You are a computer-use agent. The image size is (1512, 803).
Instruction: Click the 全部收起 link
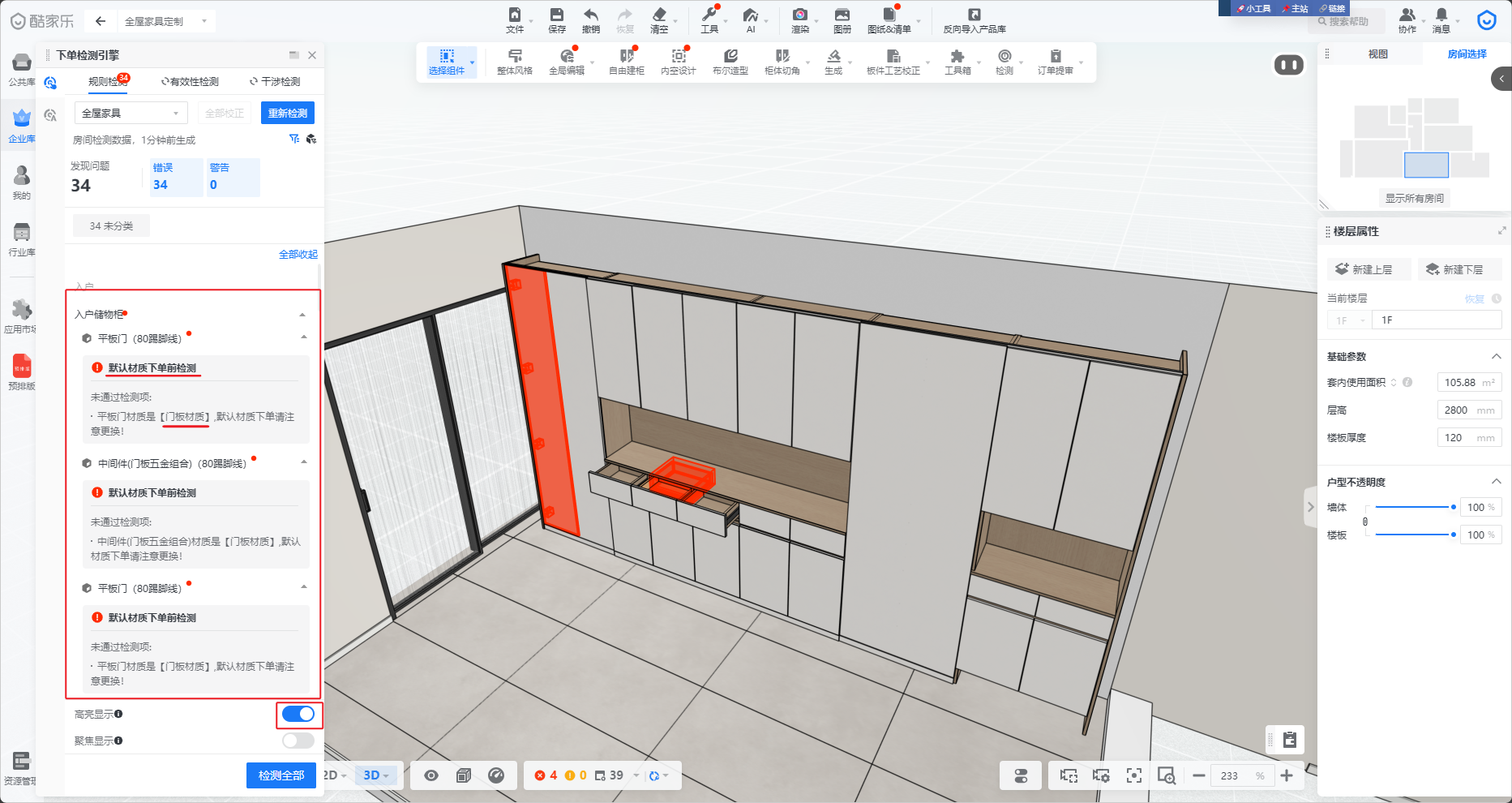click(298, 255)
